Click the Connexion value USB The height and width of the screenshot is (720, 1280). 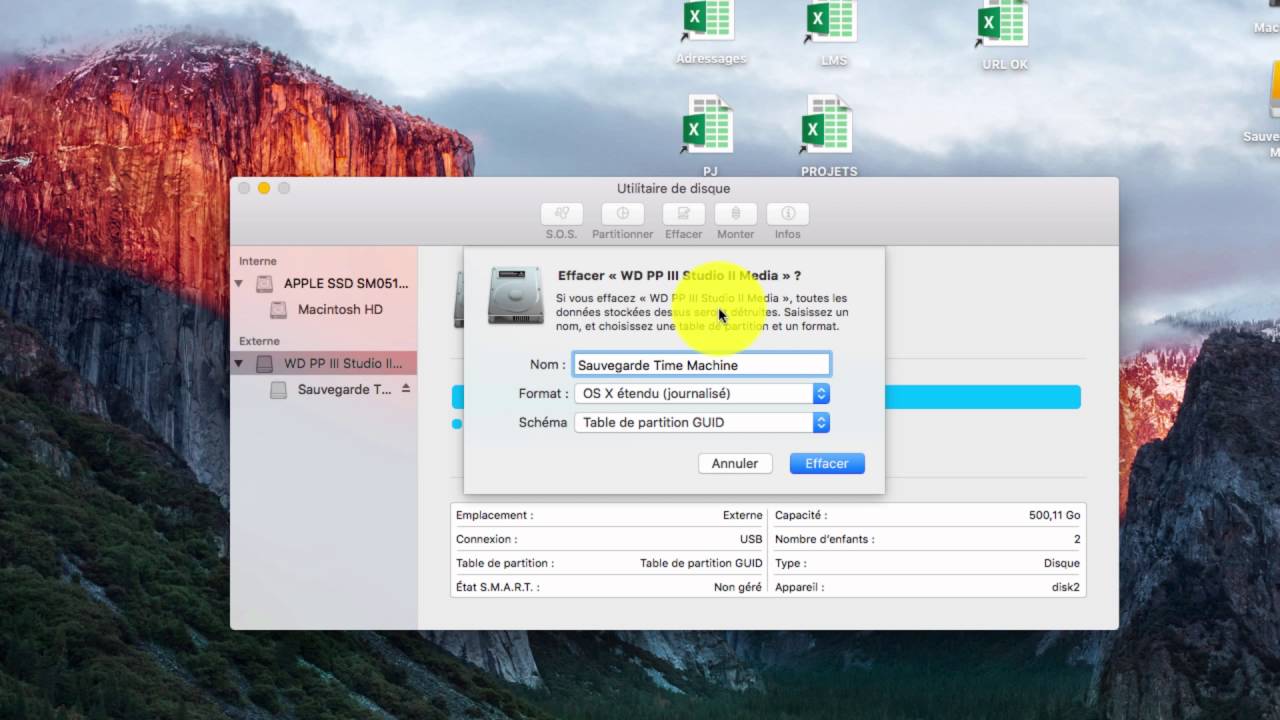(751, 539)
